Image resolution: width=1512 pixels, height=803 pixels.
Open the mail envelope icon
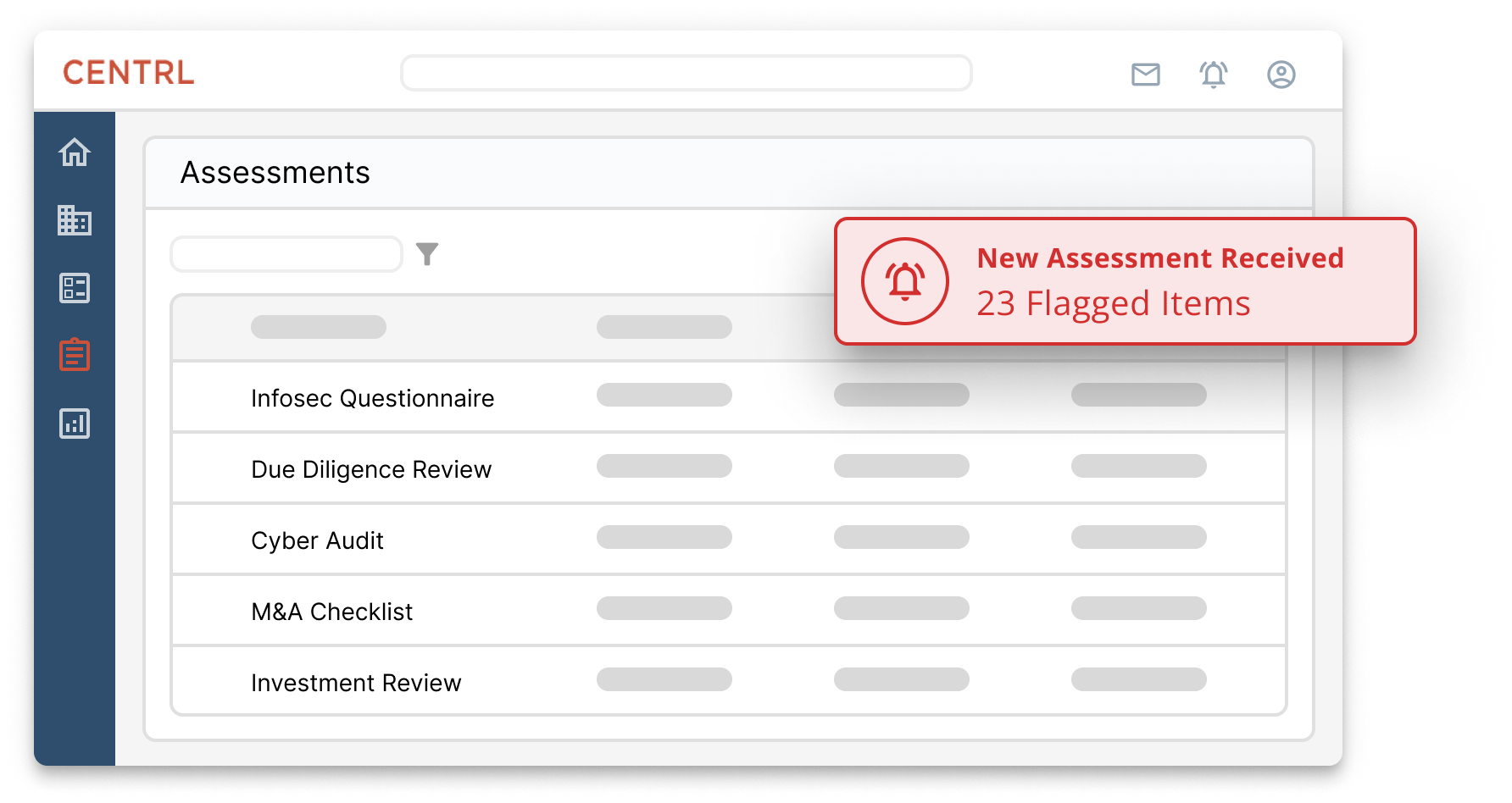click(x=1145, y=75)
